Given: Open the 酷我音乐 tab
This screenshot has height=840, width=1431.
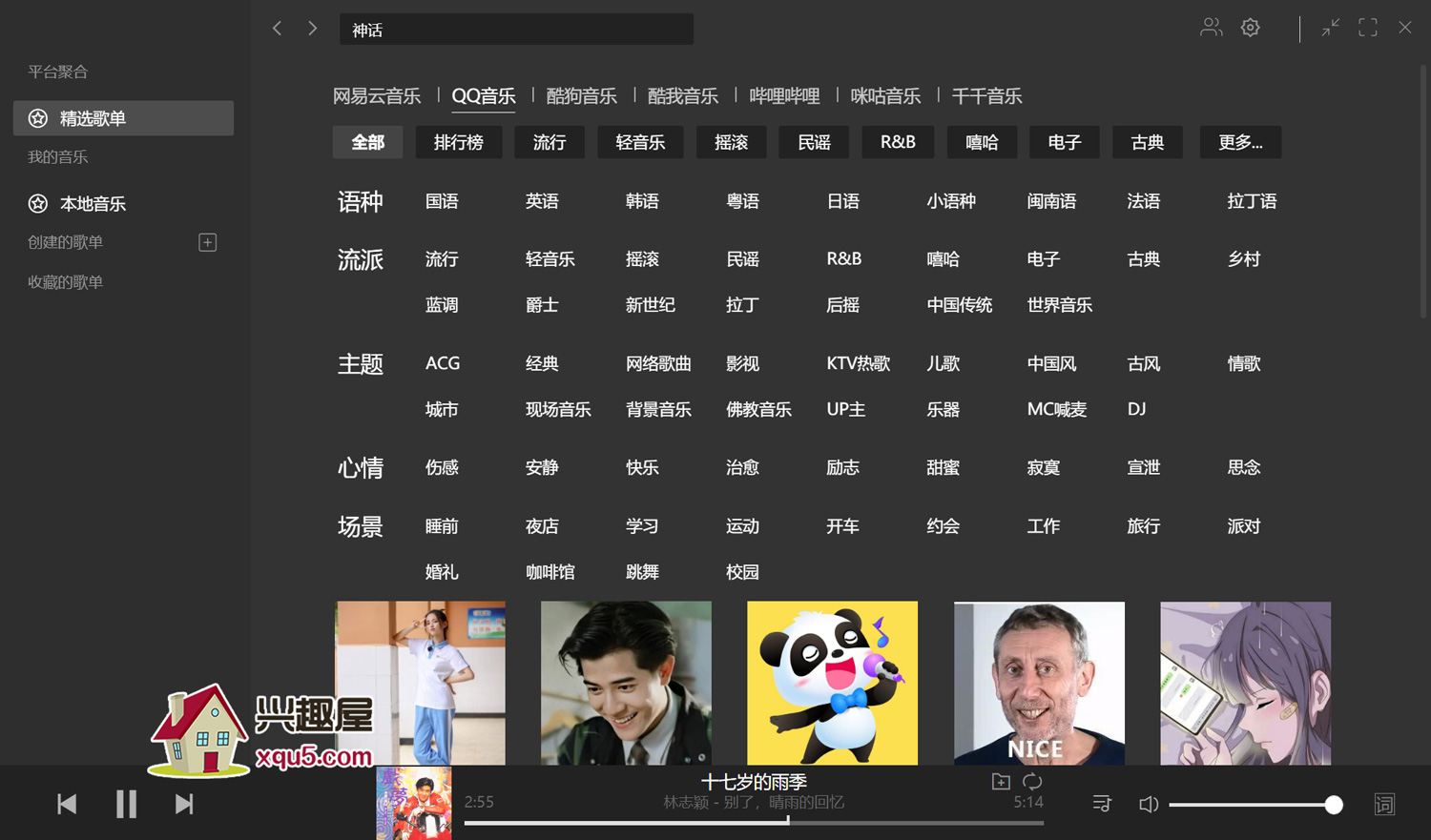Looking at the screenshot, I should coord(682,96).
